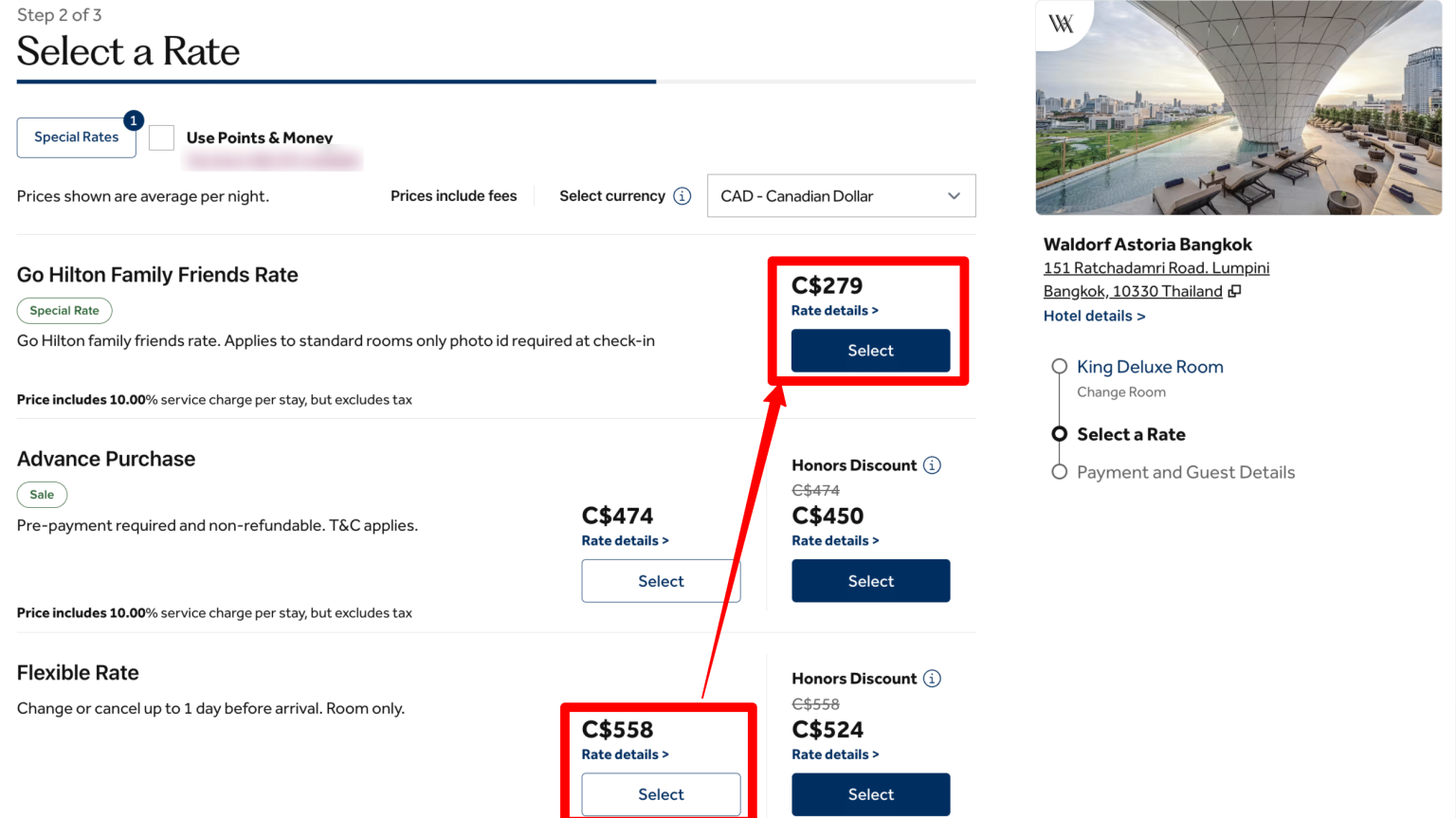Select the C$558 Flexible Rate
This screenshot has width=1456, height=818.
[661, 794]
